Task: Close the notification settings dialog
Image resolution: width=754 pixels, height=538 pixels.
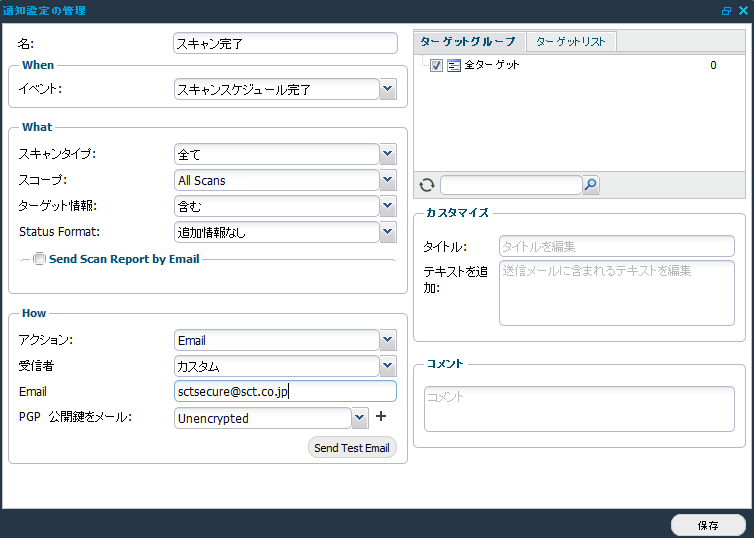Action: tap(742, 11)
